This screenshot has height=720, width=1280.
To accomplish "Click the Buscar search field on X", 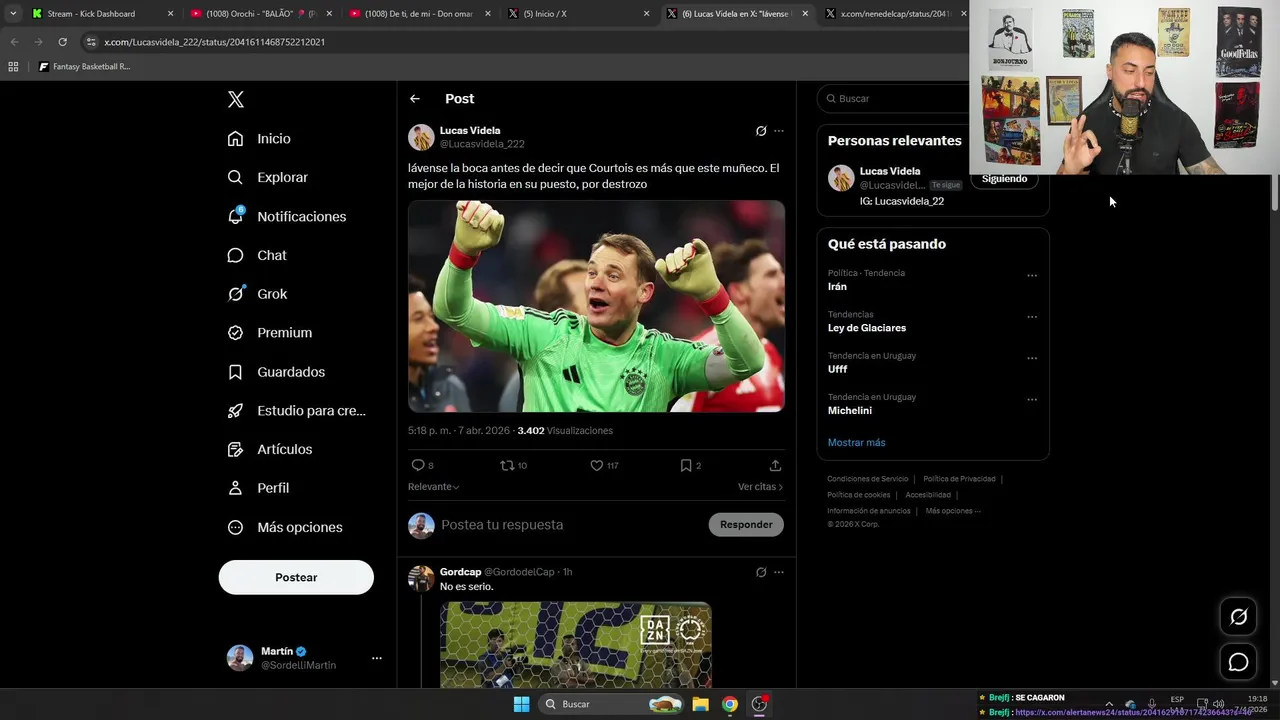I will pyautogui.click(x=893, y=99).
